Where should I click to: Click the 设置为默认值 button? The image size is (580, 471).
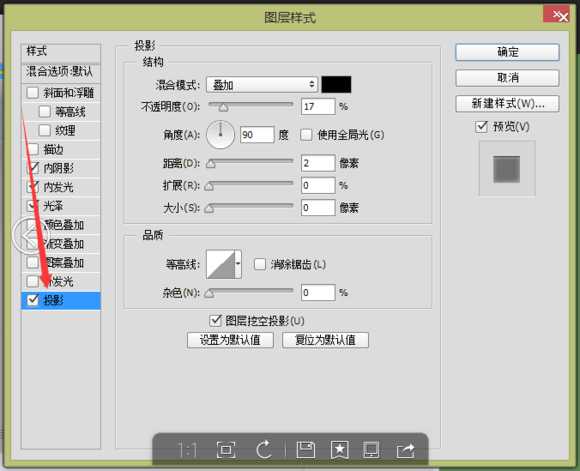pos(230,340)
